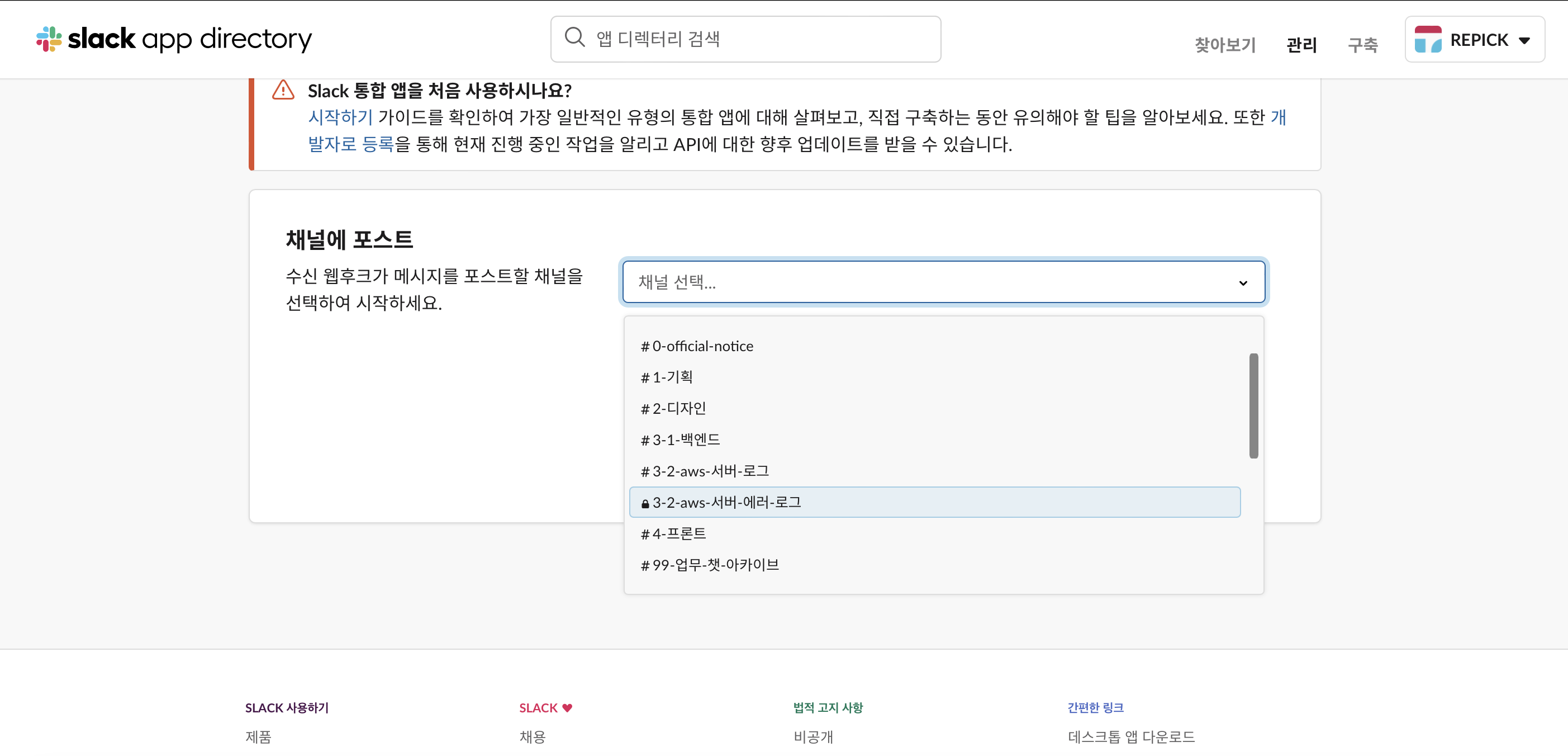Follow the 시작하기 guide link

click(x=340, y=117)
